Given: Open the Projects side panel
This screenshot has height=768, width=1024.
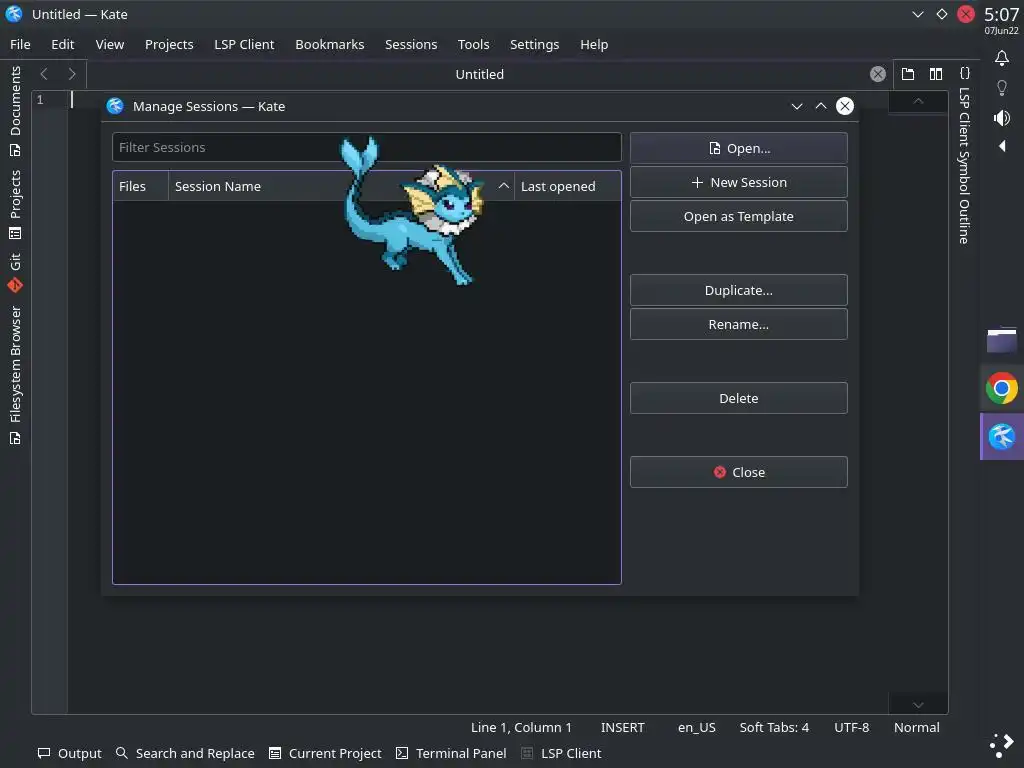Looking at the screenshot, I should 15,204.
